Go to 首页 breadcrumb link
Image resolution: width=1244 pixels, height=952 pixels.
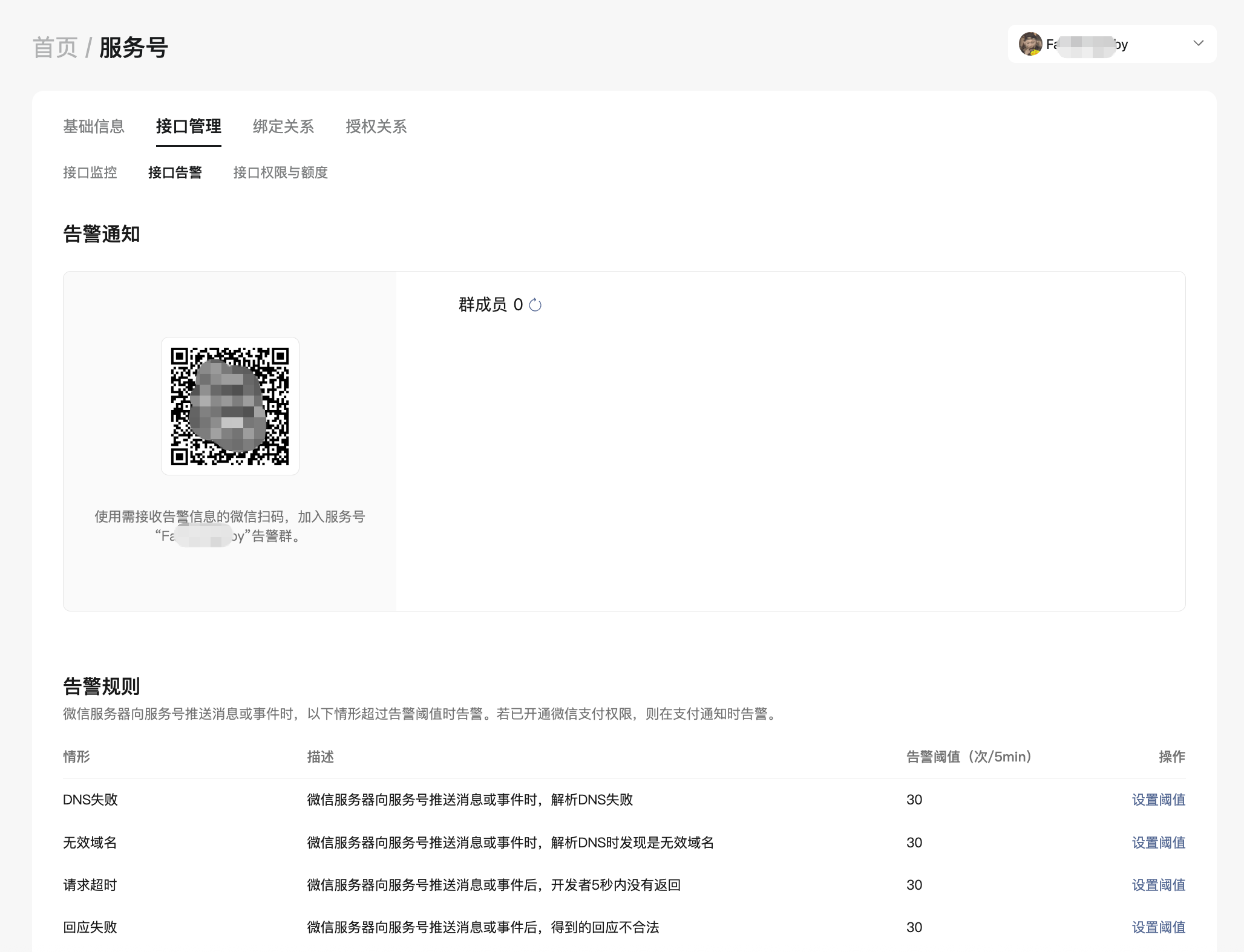[x=55, y=48]
